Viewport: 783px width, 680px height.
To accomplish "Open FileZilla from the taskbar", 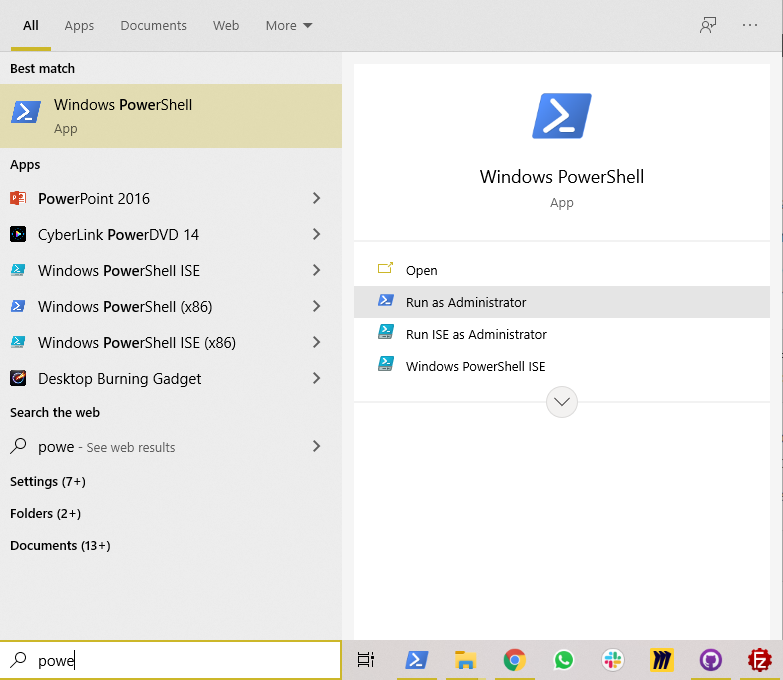I will coord(760,660).
